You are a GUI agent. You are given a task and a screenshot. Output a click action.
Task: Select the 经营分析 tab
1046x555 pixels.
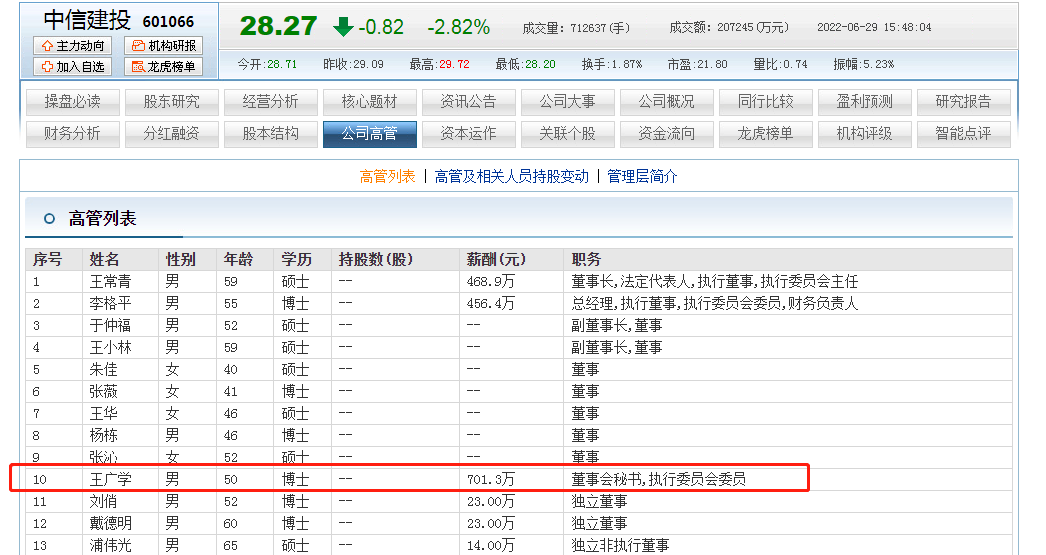tap(270, 102)
